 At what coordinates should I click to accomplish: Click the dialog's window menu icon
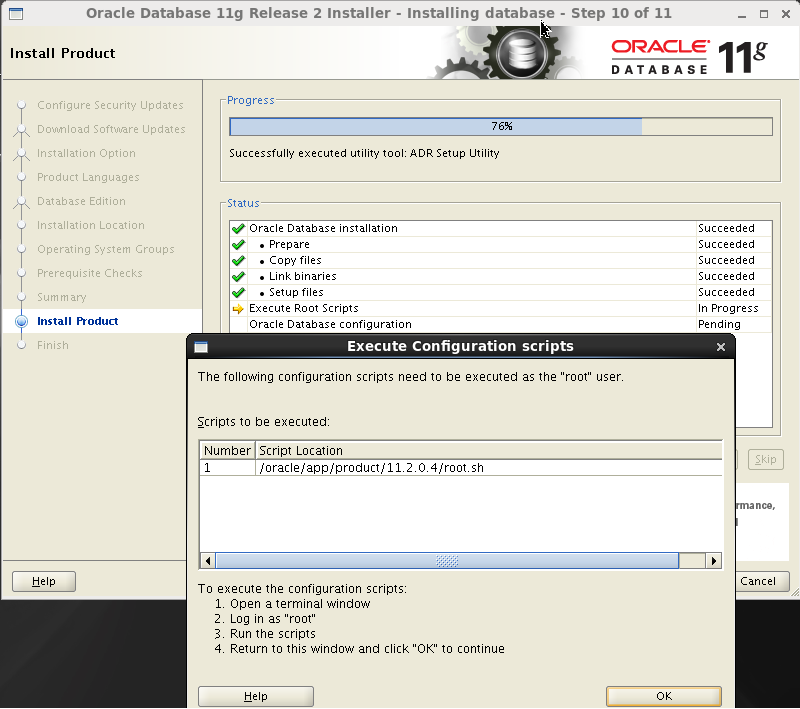201,347
